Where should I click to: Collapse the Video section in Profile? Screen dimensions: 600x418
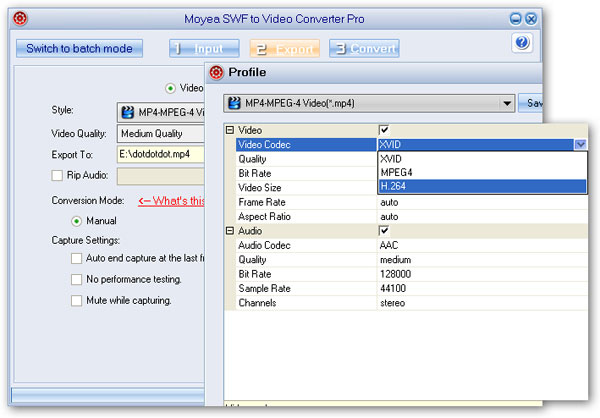(230, 130)
